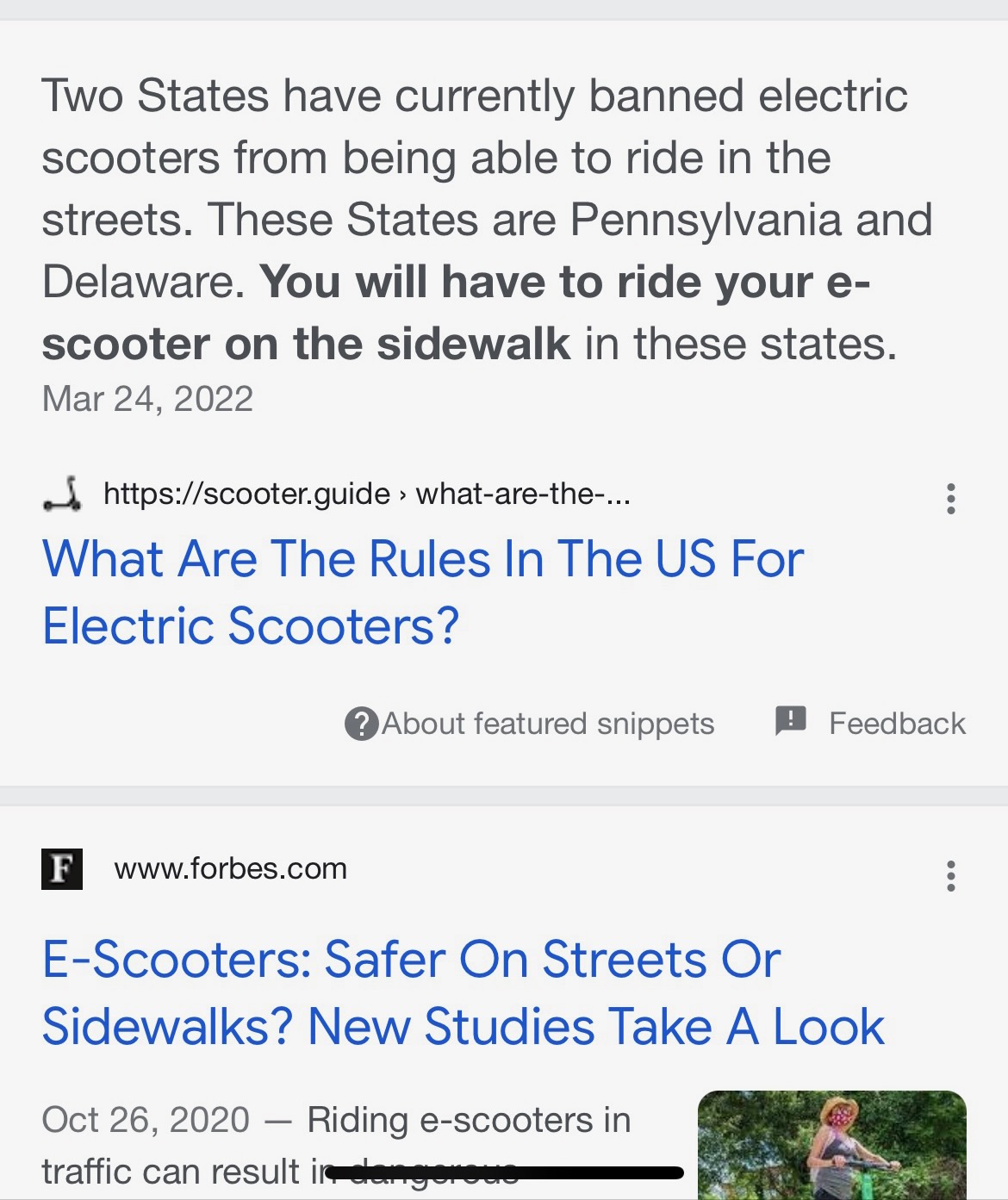Tap the black home indicator bar

(505, 1172)
